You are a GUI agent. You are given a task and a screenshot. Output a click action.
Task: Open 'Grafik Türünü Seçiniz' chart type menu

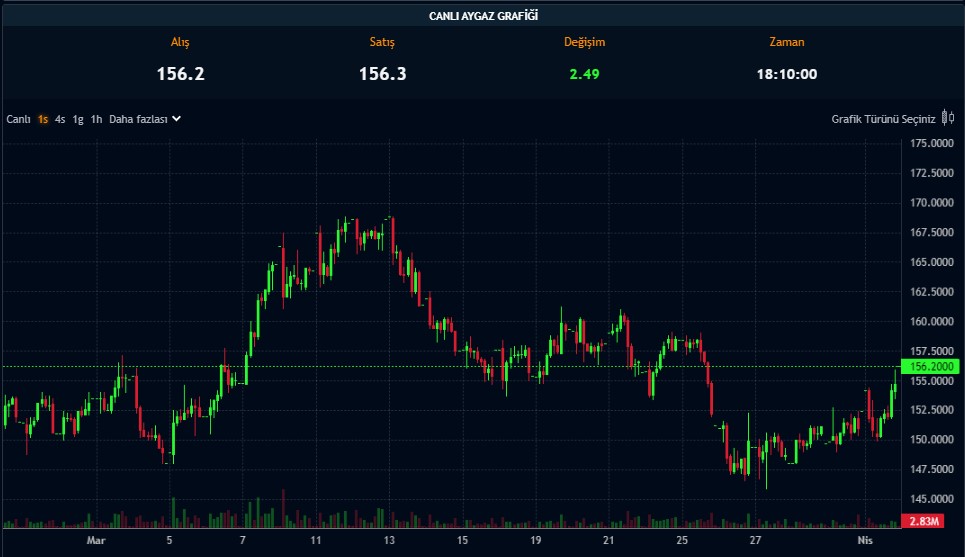[883, 119]
